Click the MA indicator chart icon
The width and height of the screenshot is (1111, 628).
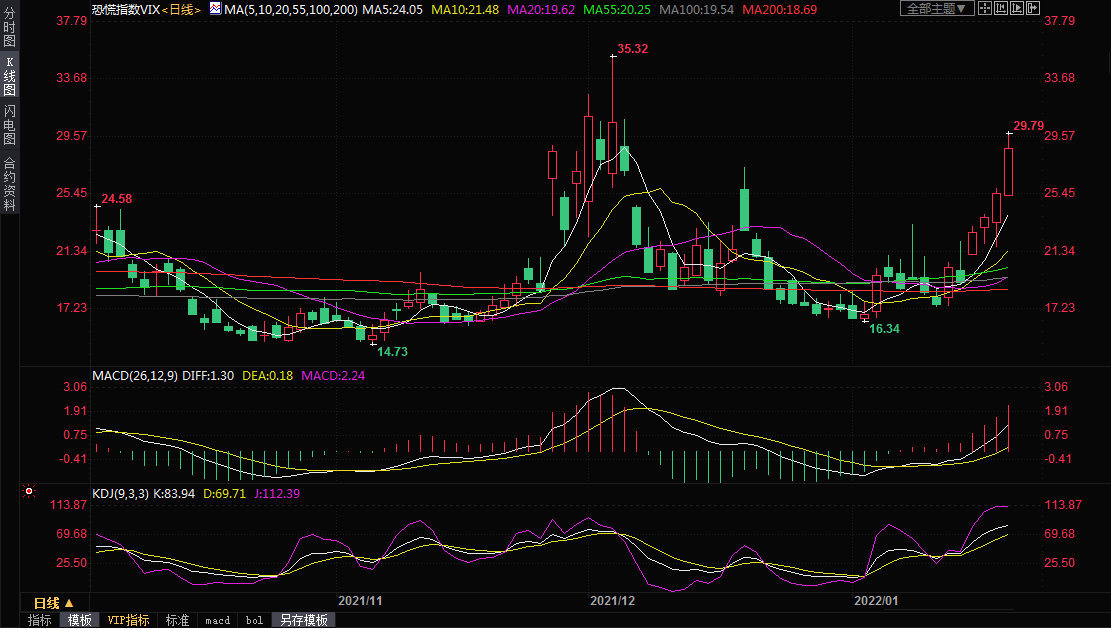pos(215,9)
